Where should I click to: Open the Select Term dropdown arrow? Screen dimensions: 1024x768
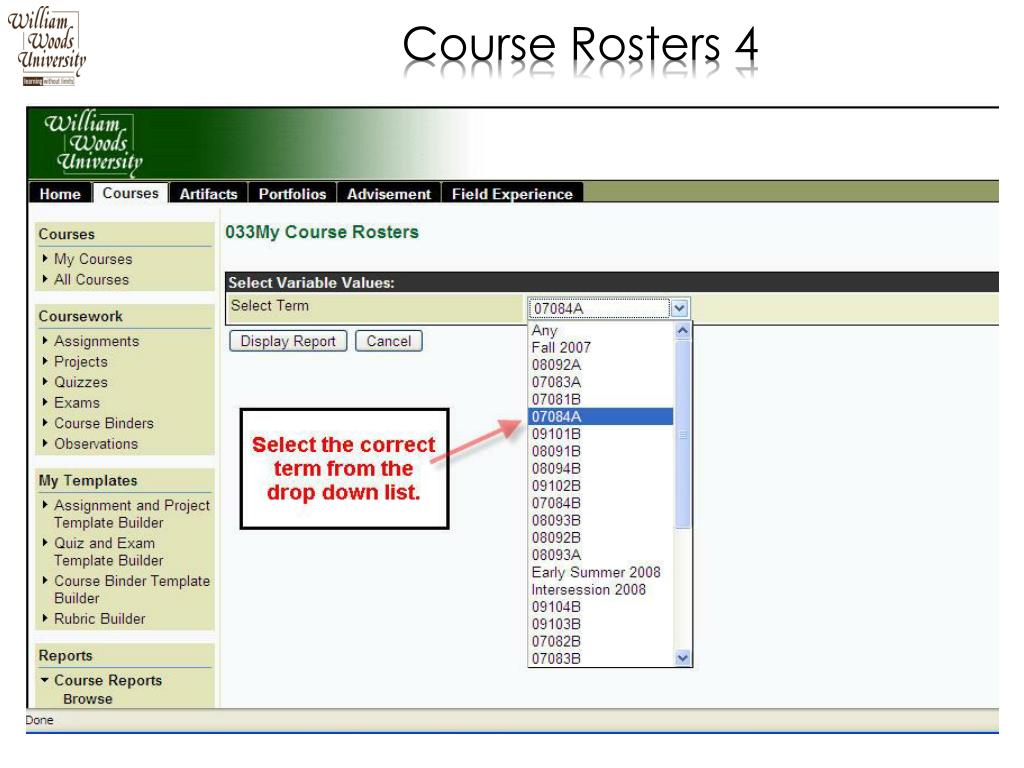point(680,308)
